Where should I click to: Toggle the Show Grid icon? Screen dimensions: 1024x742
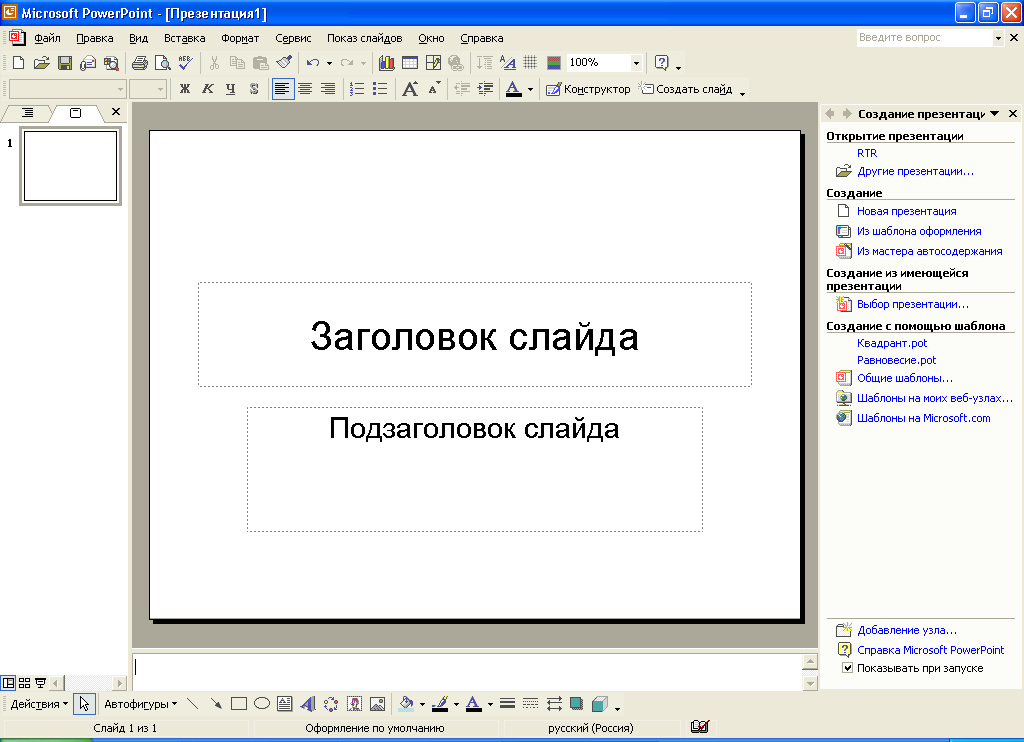click(x=530, y=63)
